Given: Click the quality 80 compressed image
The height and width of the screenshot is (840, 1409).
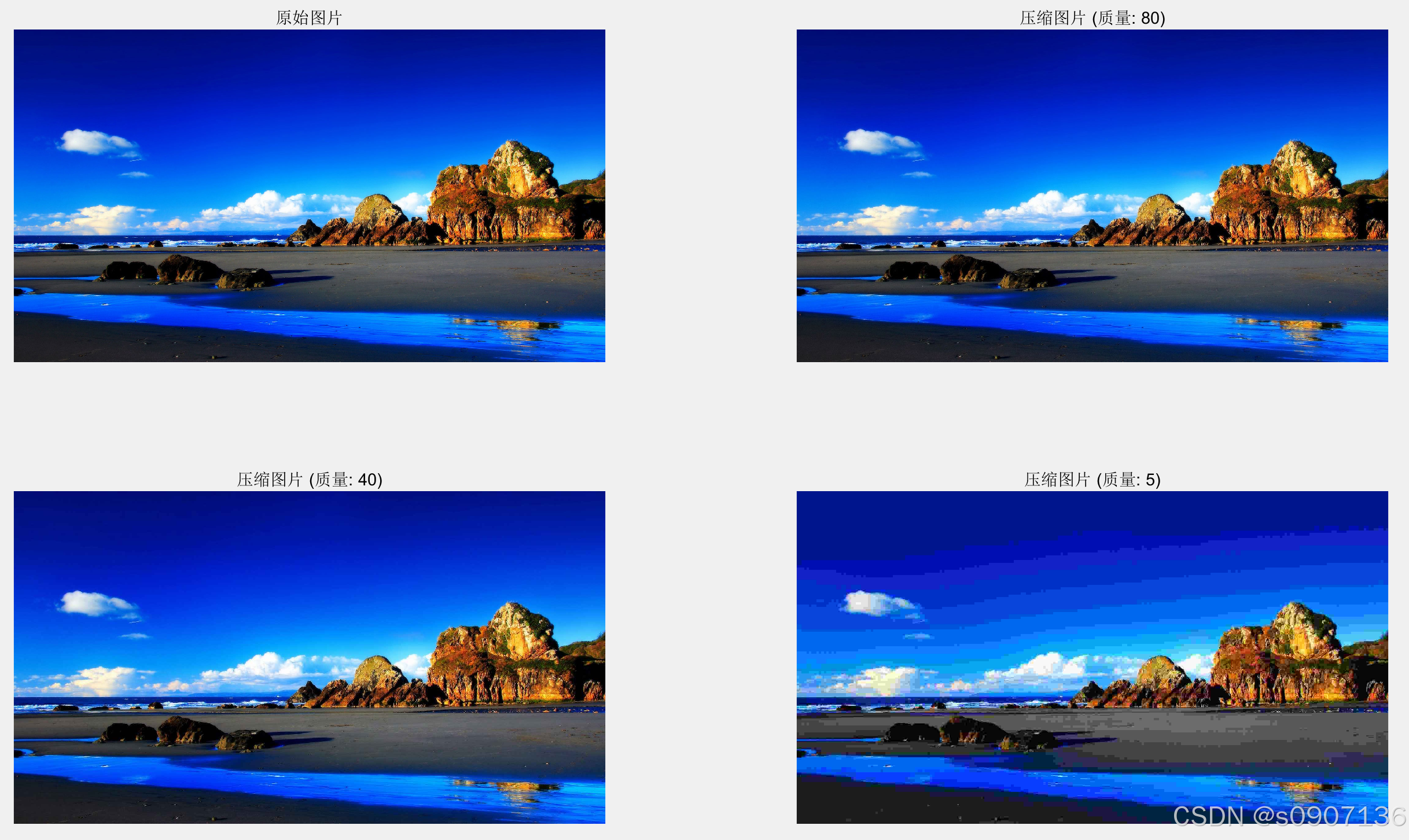Looking at the screenshot, I should coord(1092,196).
